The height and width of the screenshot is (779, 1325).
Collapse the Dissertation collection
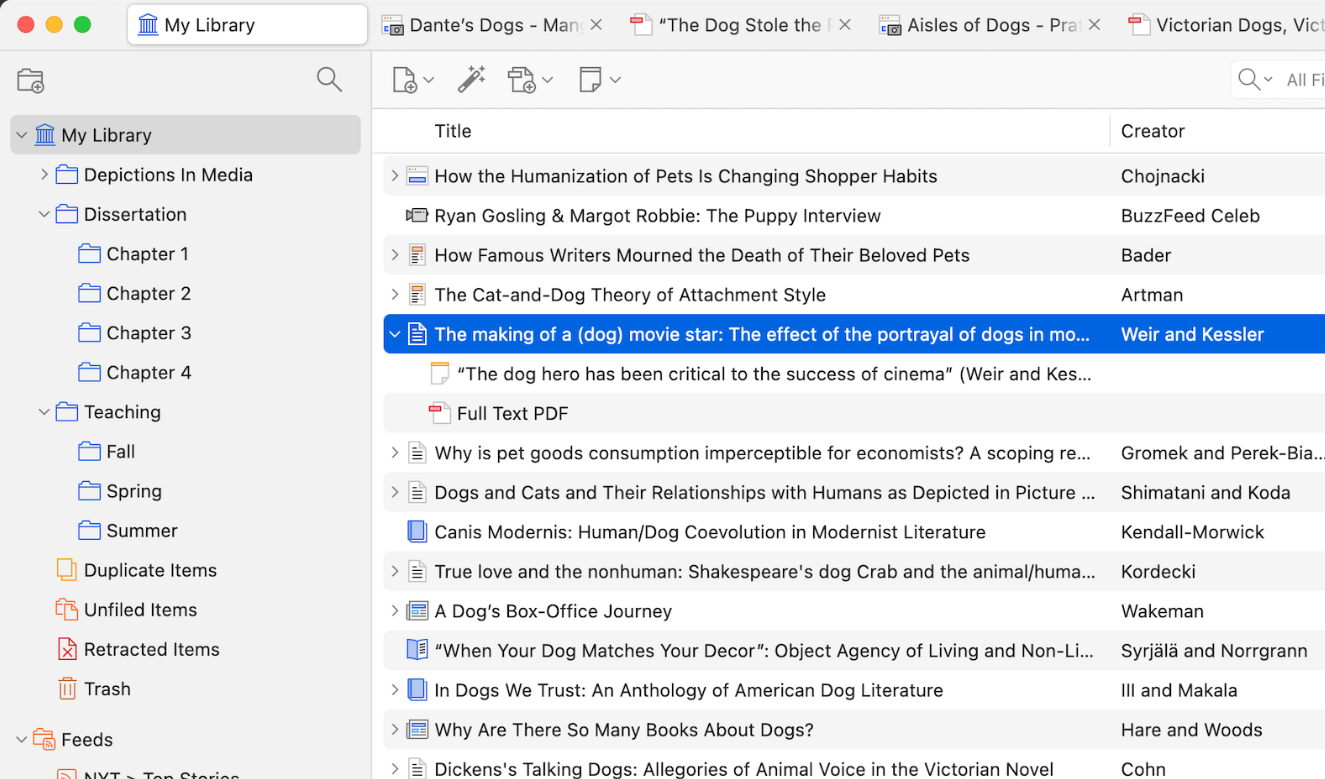click(x=44, y=214)
